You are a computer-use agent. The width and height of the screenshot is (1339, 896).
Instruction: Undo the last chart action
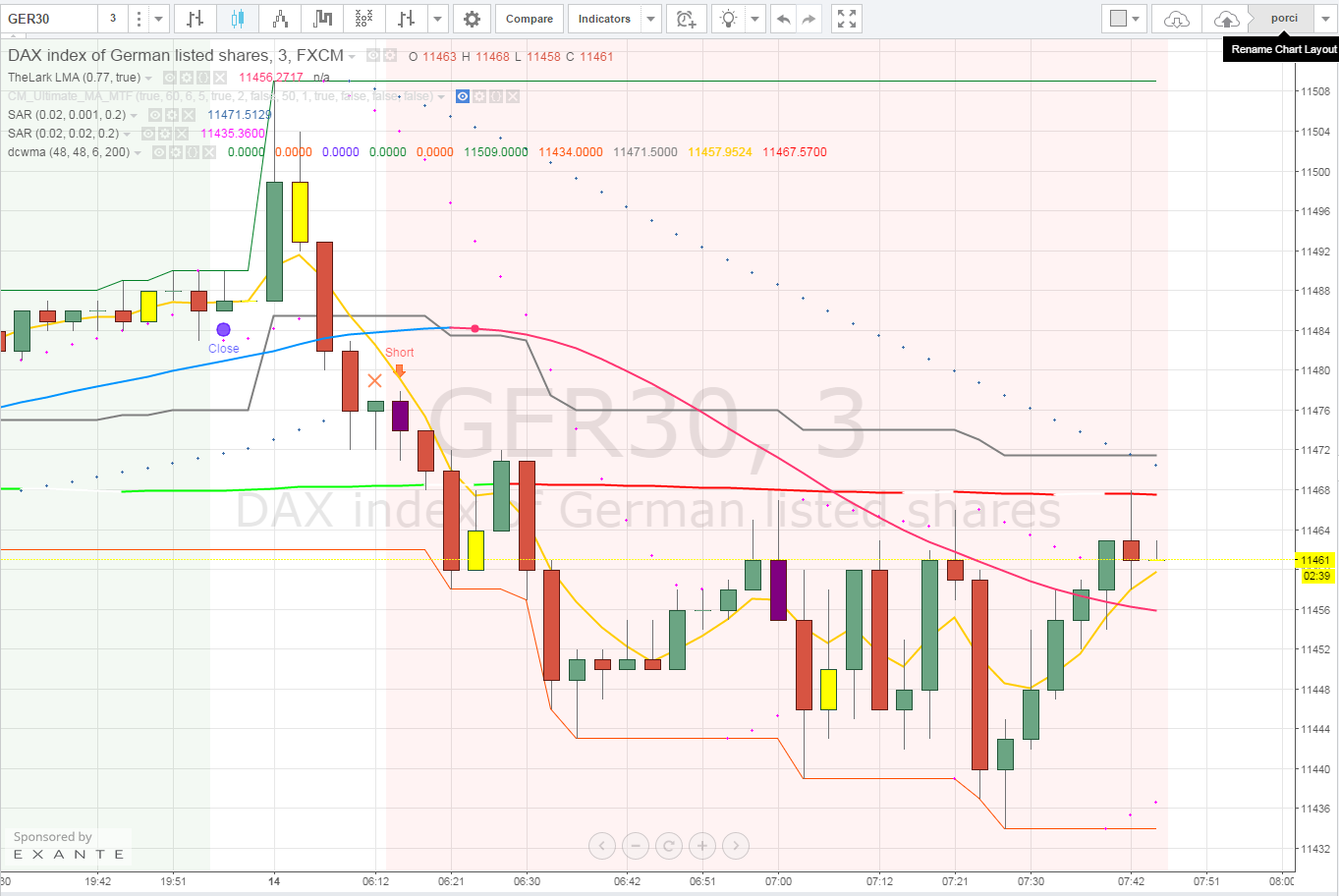pos(783,19)
